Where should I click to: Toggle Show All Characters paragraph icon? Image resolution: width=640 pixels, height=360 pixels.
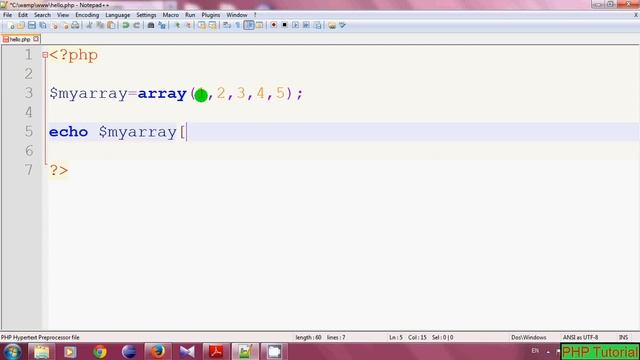[238, 25]
